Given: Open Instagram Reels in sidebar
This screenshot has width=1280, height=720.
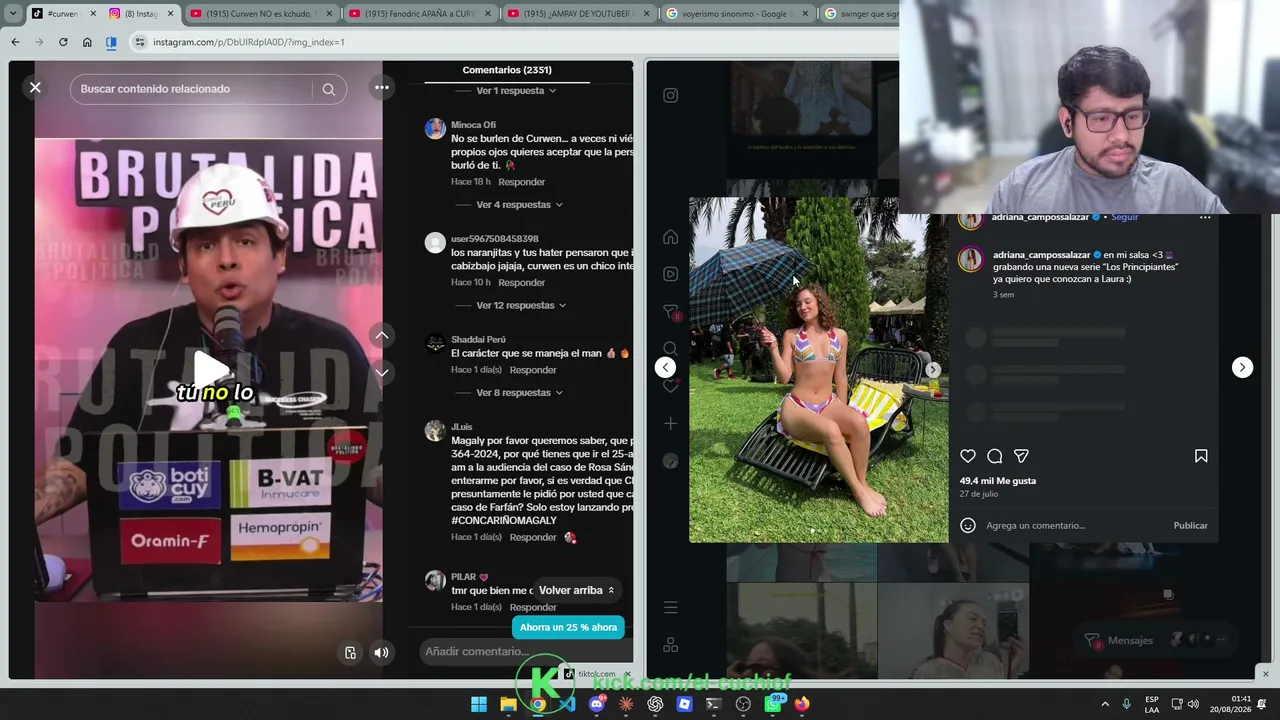Looking at the screenshot, I should coord(670,274).
